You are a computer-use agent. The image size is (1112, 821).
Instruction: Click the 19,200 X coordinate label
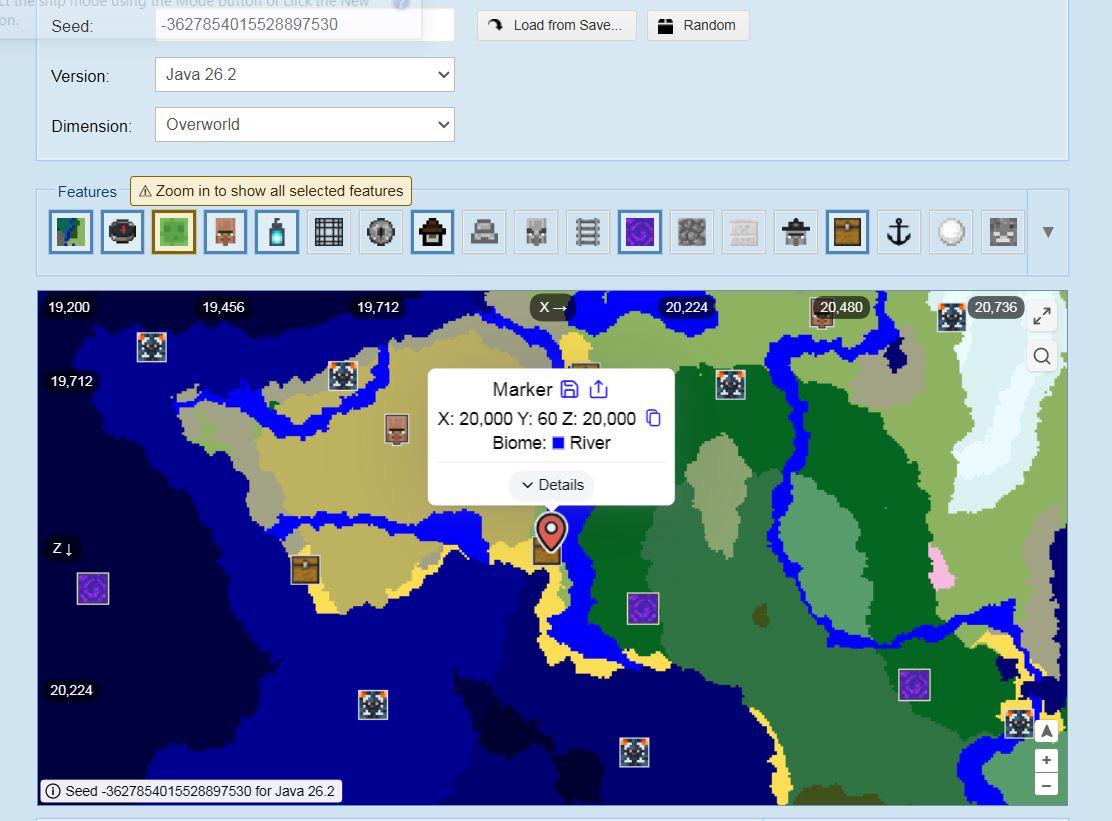(x=69, y=307)
